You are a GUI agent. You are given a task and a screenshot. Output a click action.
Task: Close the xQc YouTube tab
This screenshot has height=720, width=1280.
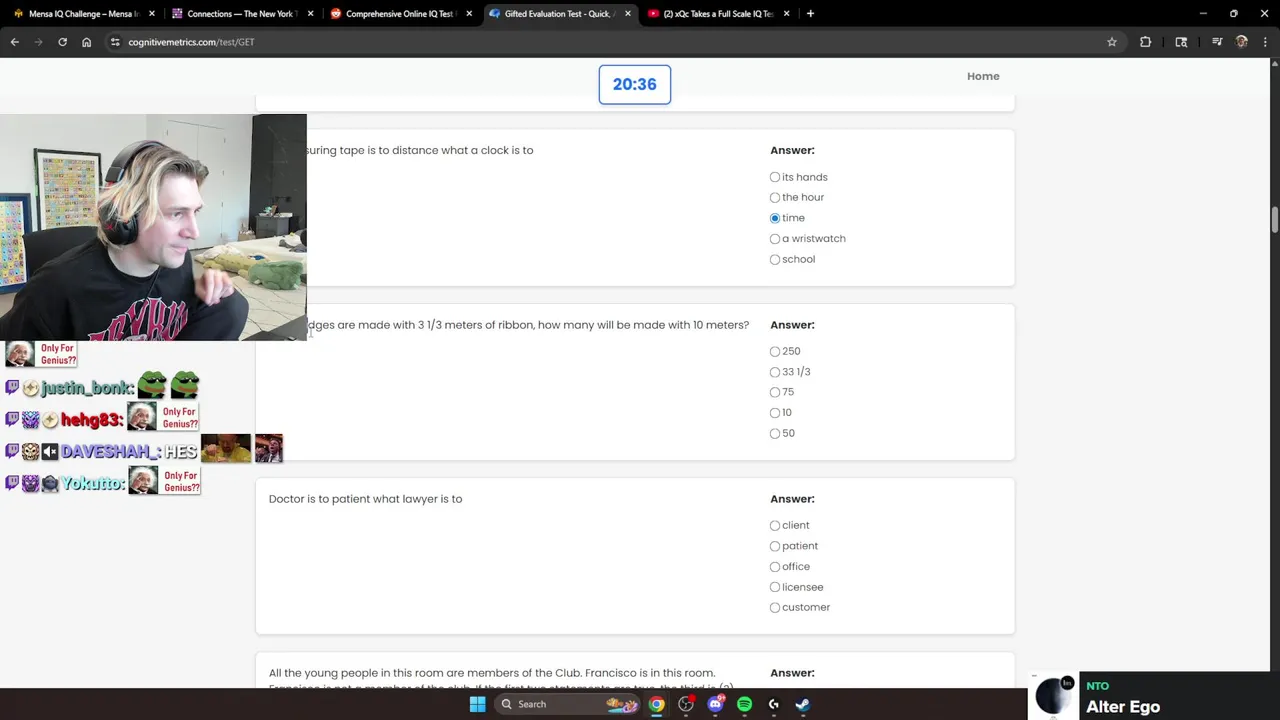click(786, 14)
